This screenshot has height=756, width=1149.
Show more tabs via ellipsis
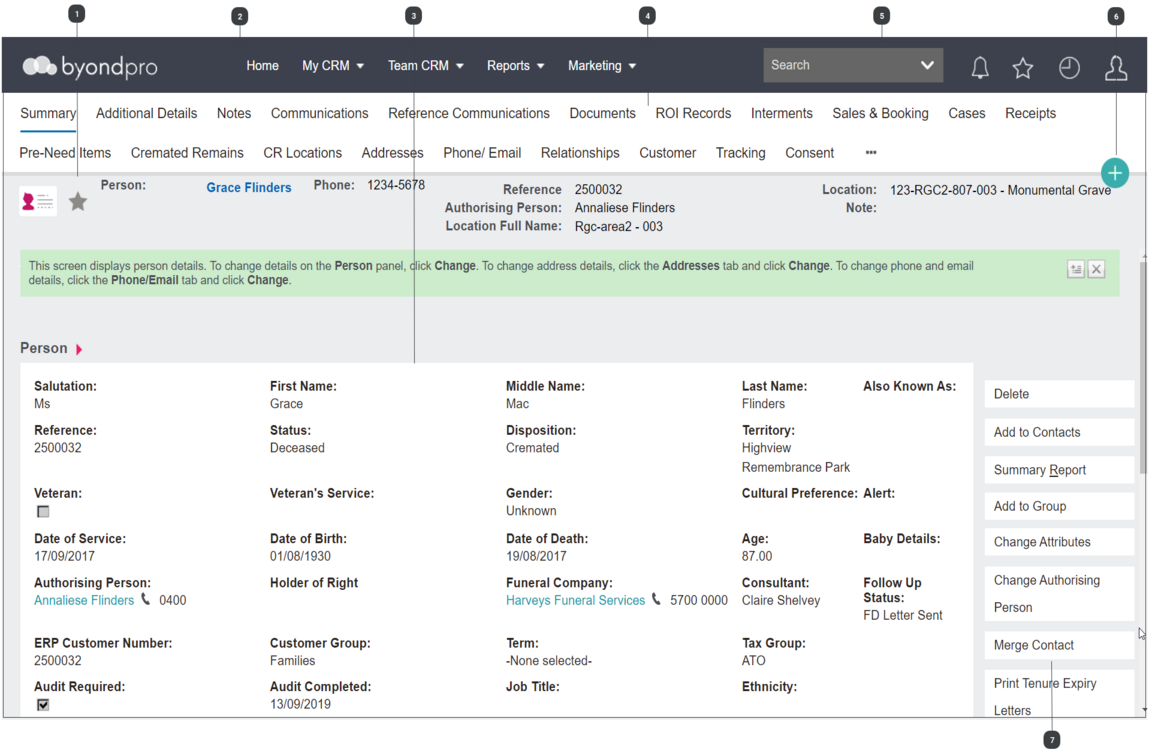click(x=871, y=152)
